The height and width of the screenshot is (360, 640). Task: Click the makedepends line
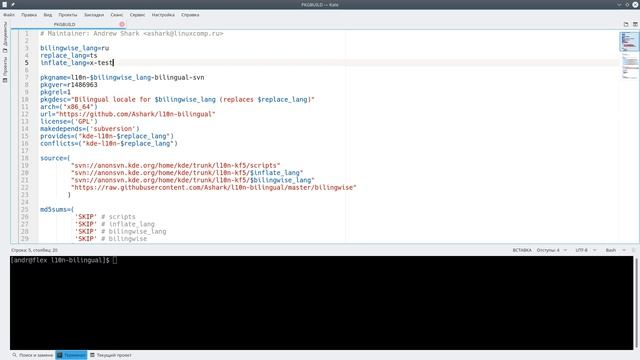pyautogui.click(x=90, y=129)
